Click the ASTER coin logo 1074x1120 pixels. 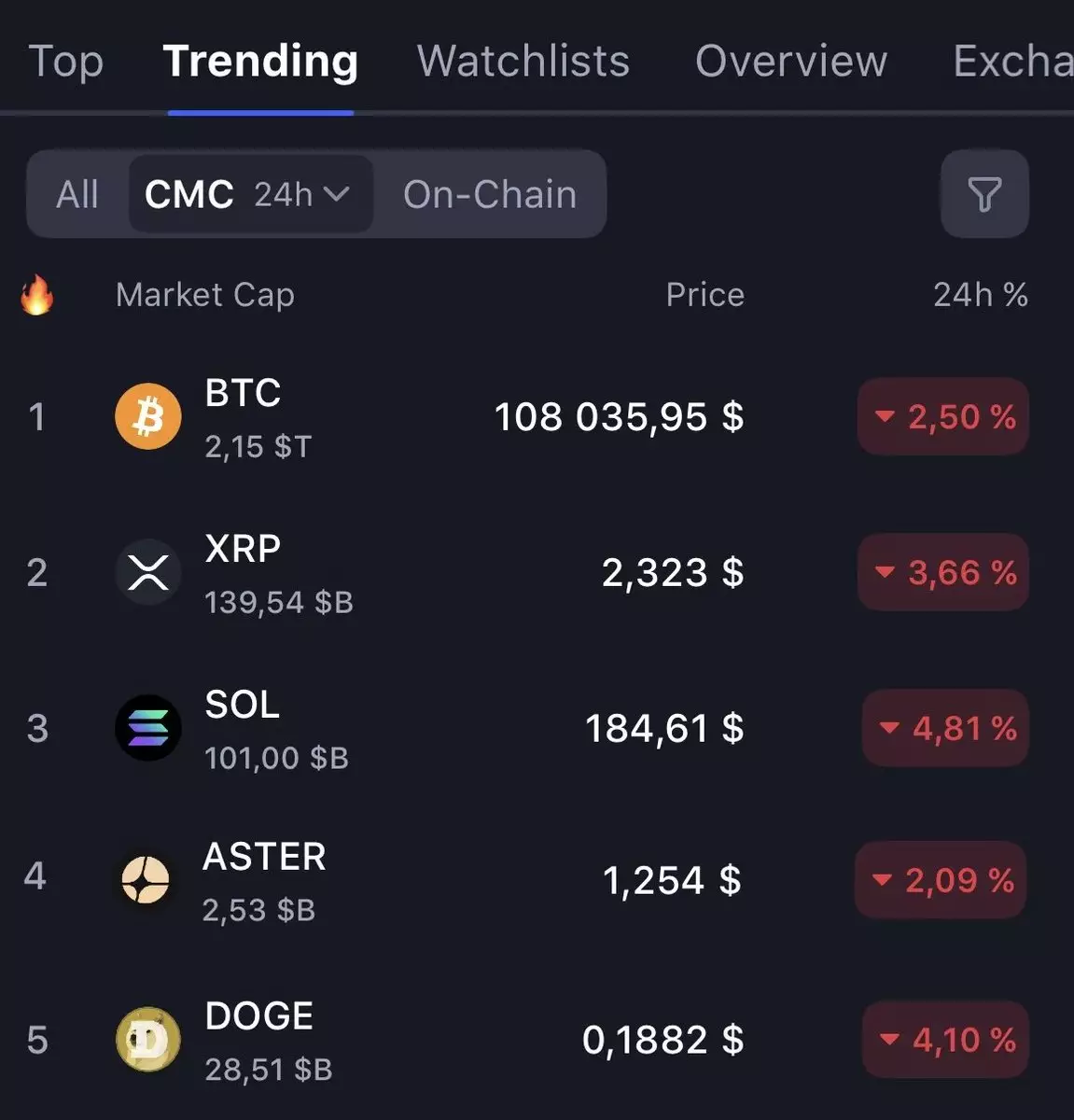[146, 880]
